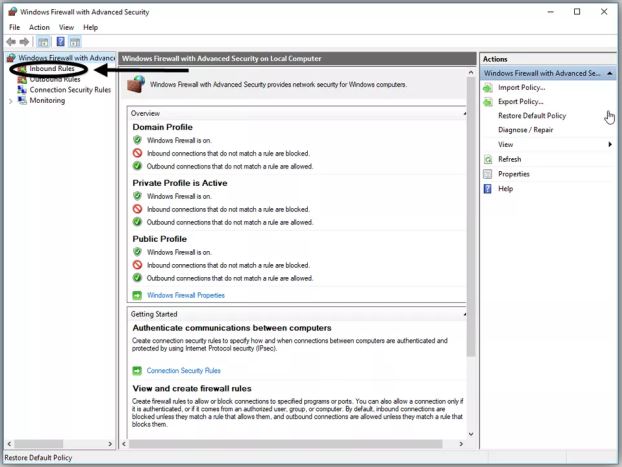The image size is (622, 467).
Task: Select Monitoring in the left tree
Action: [47, 100]
